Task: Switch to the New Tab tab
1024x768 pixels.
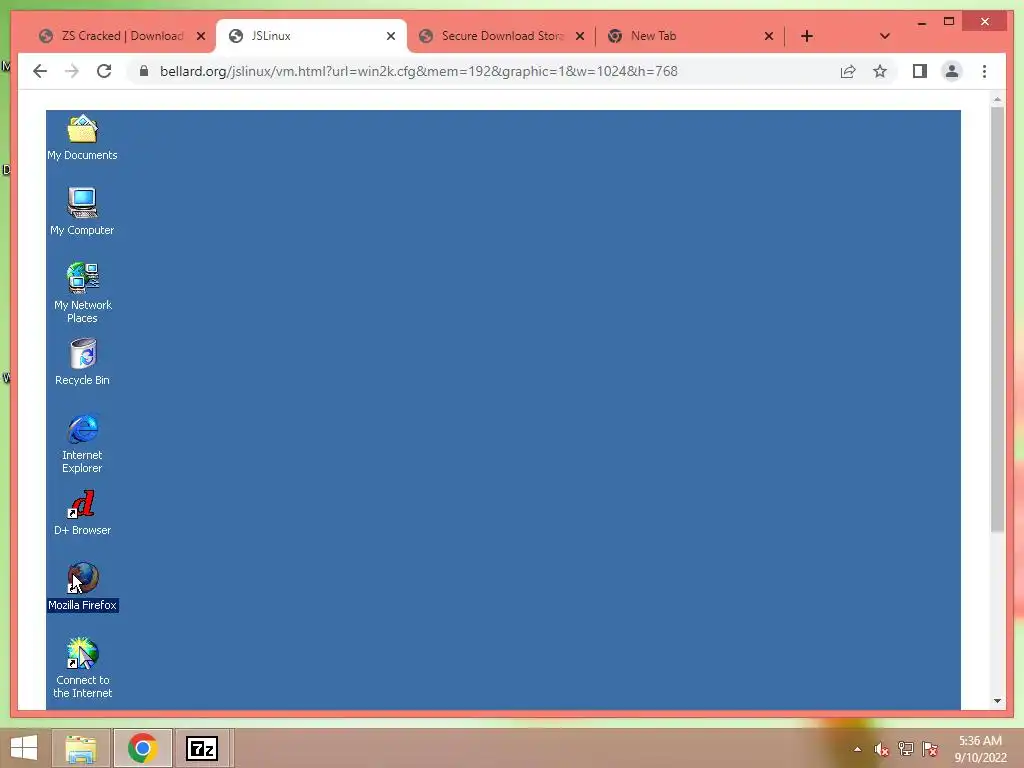Action: coord(691,36)
